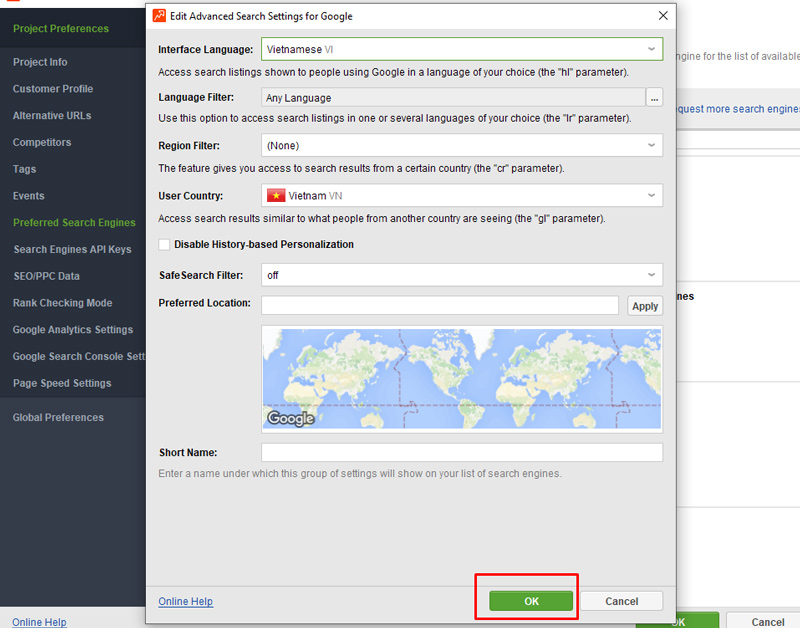
Task: Open Online Help link in dialog
Action: (186, 601)
